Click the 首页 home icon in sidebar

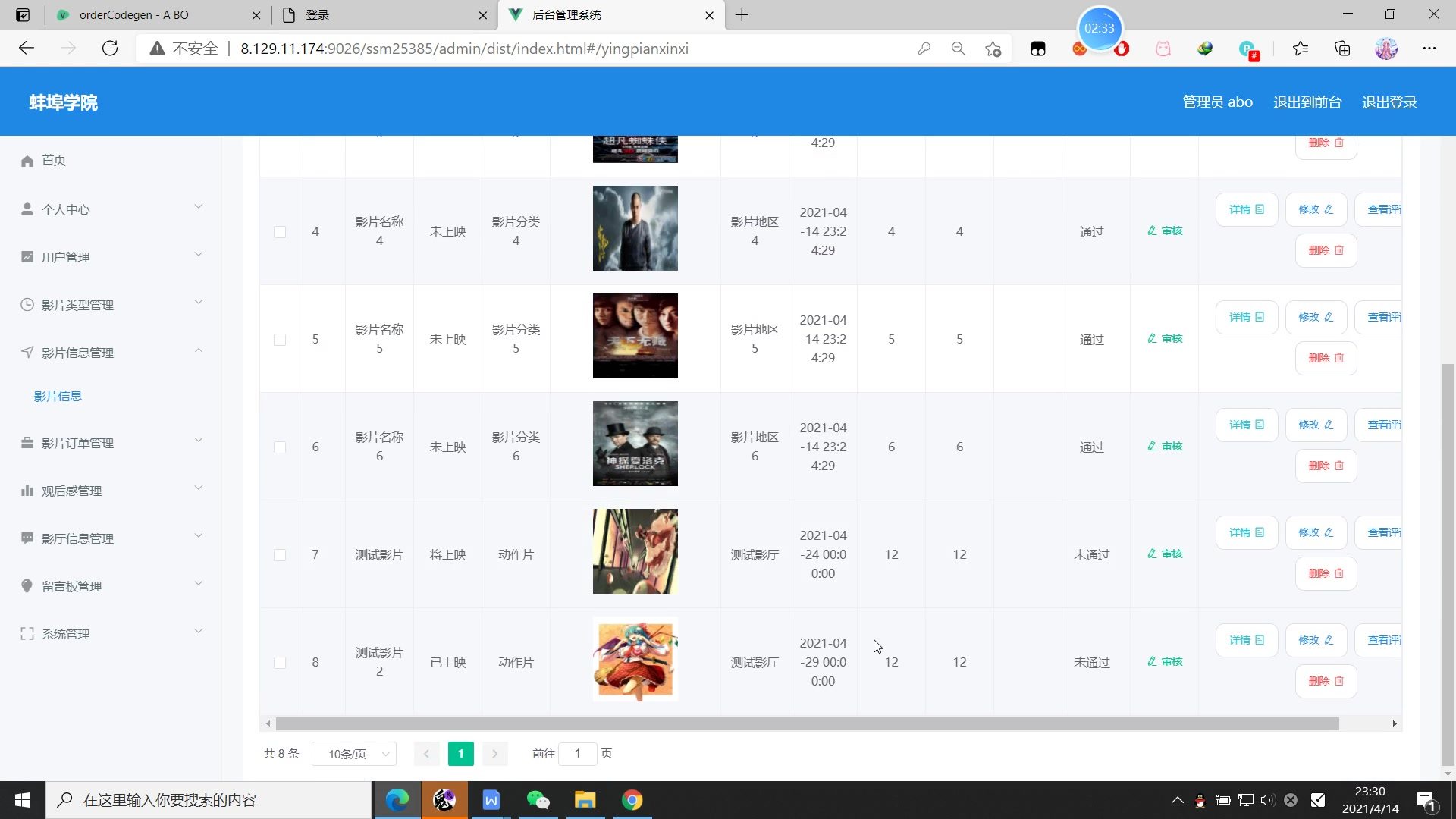coord(27,161)
